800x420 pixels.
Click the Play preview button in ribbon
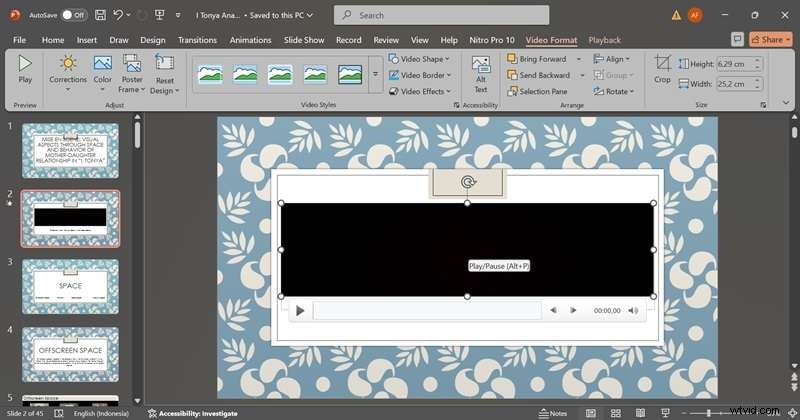(x=24, y=69)
